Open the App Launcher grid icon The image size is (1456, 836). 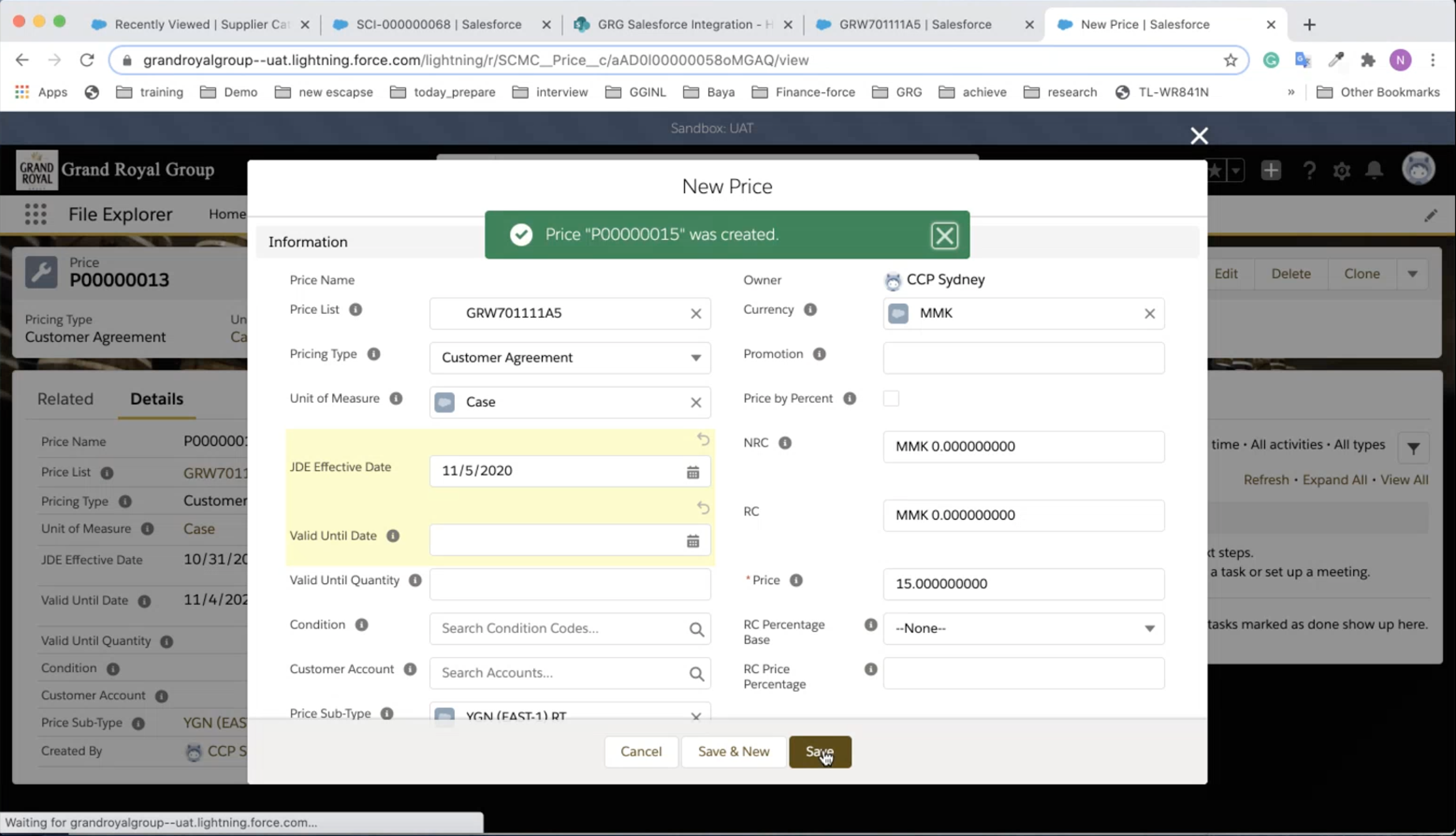[x=36, y=214]
